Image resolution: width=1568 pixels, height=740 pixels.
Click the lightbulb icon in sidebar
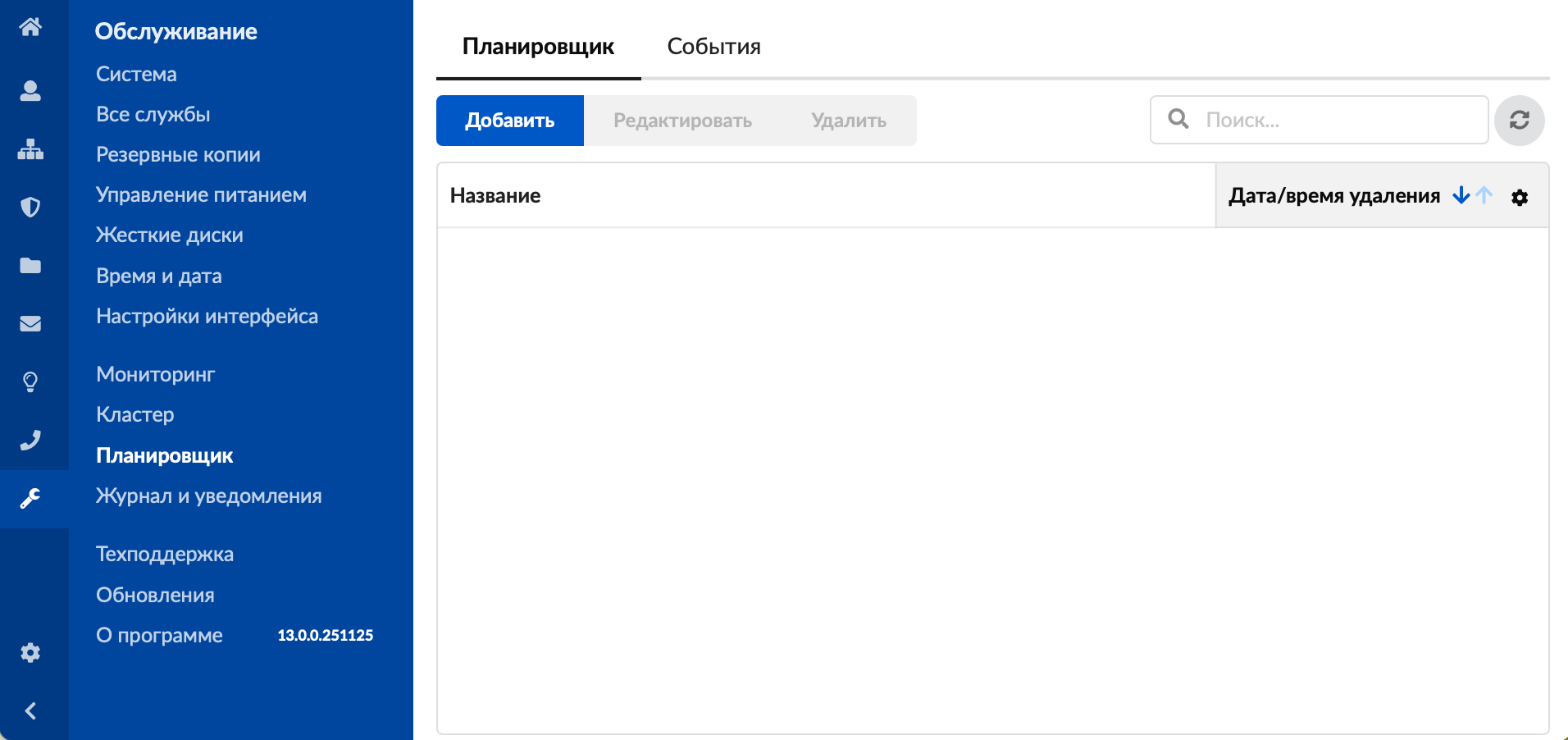(x=30, y=381)
